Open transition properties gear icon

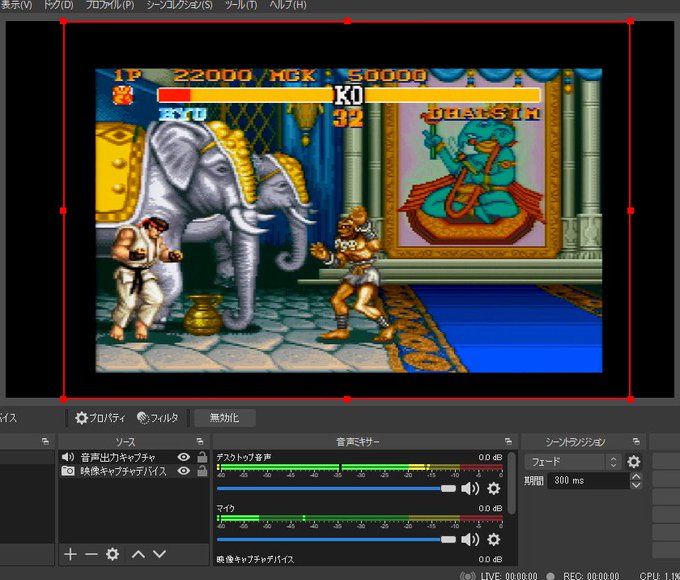pos(634,462)
